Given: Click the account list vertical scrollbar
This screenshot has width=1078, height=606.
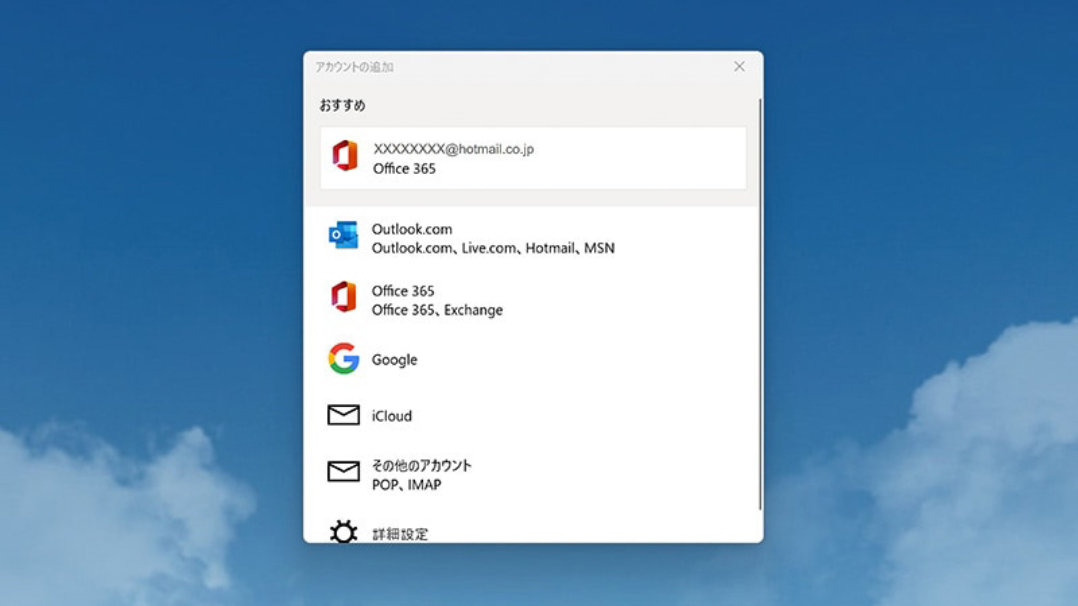Looking at the screenshot, I should [x=760, y=304].
